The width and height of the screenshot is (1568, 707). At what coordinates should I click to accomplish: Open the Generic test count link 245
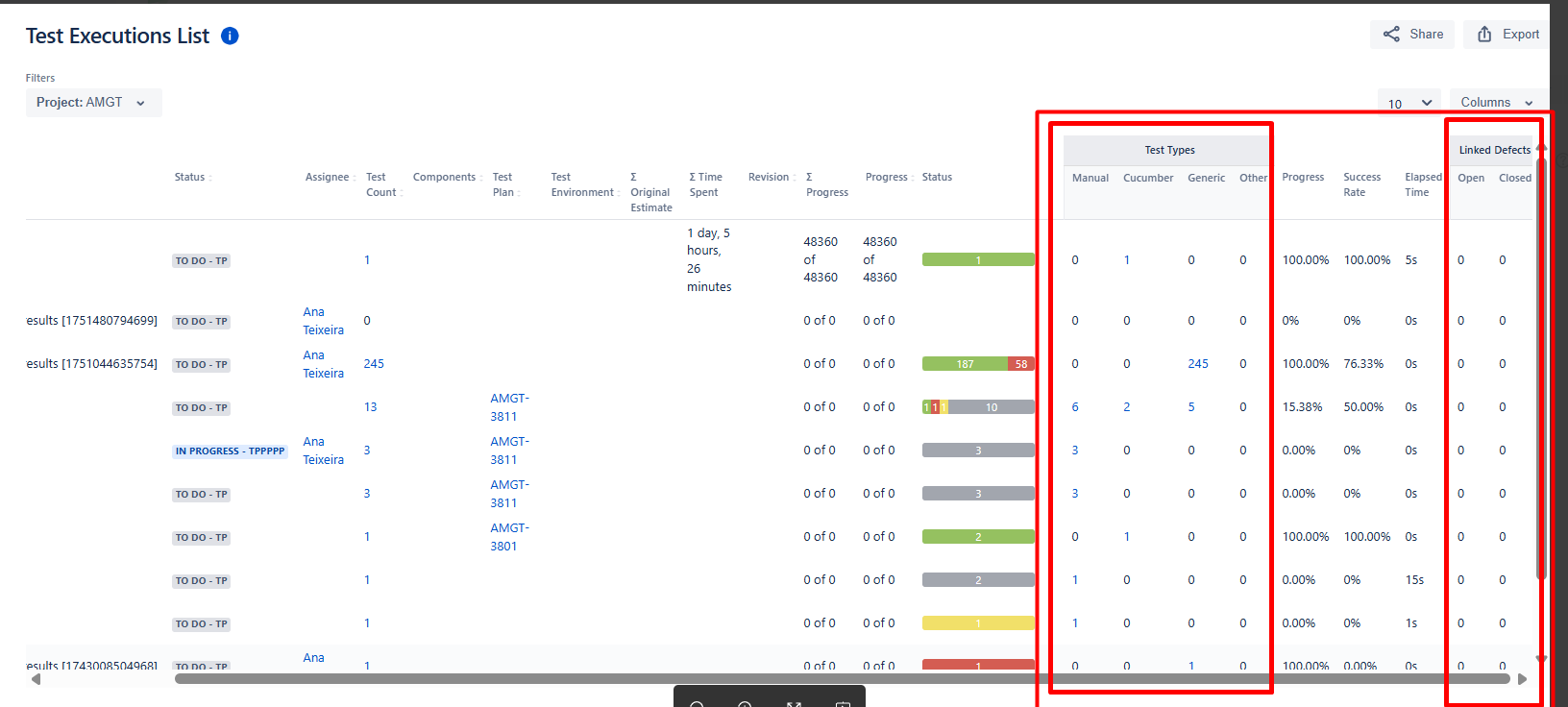(1198, 364)
